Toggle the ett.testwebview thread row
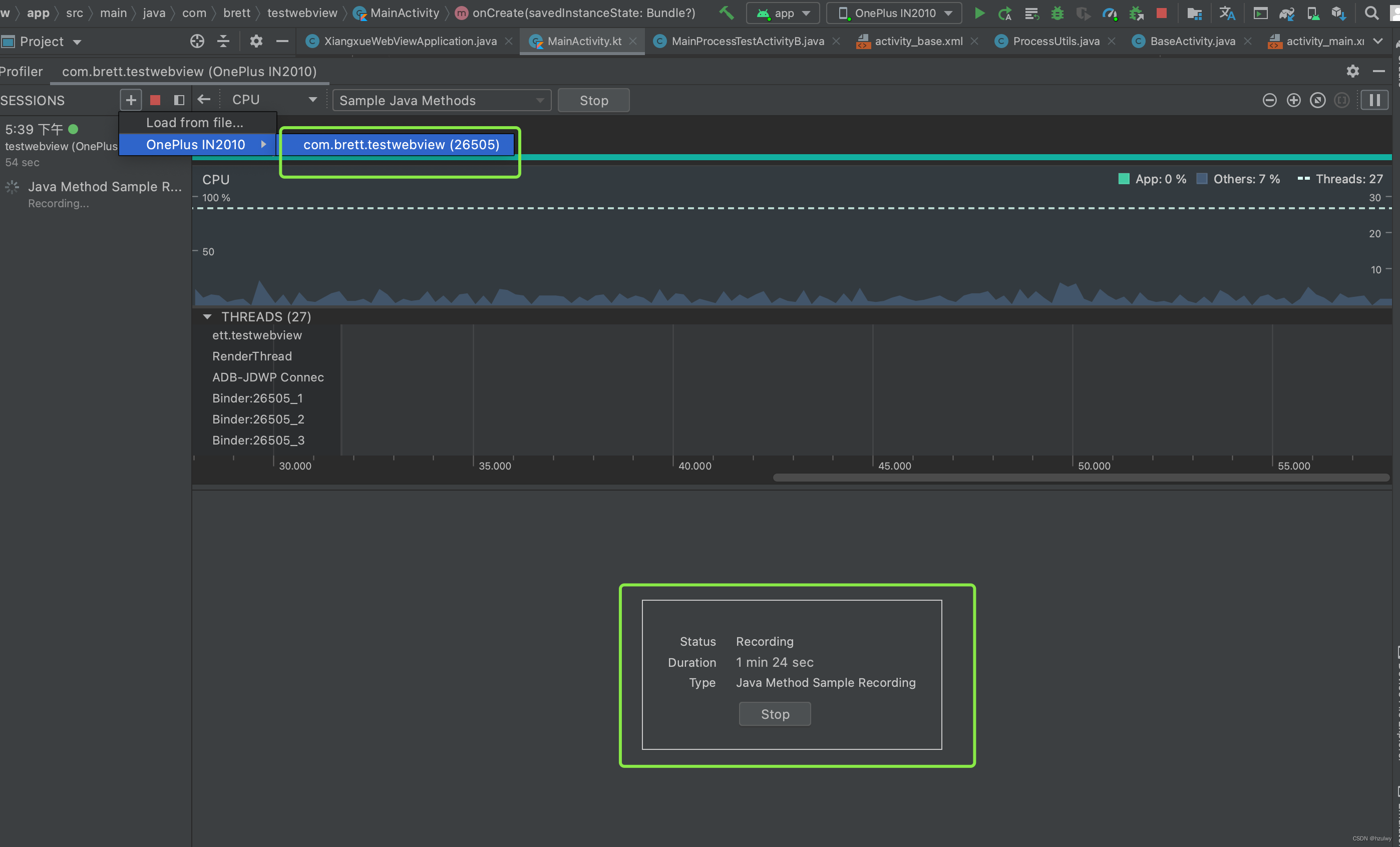 click(258, 335)
